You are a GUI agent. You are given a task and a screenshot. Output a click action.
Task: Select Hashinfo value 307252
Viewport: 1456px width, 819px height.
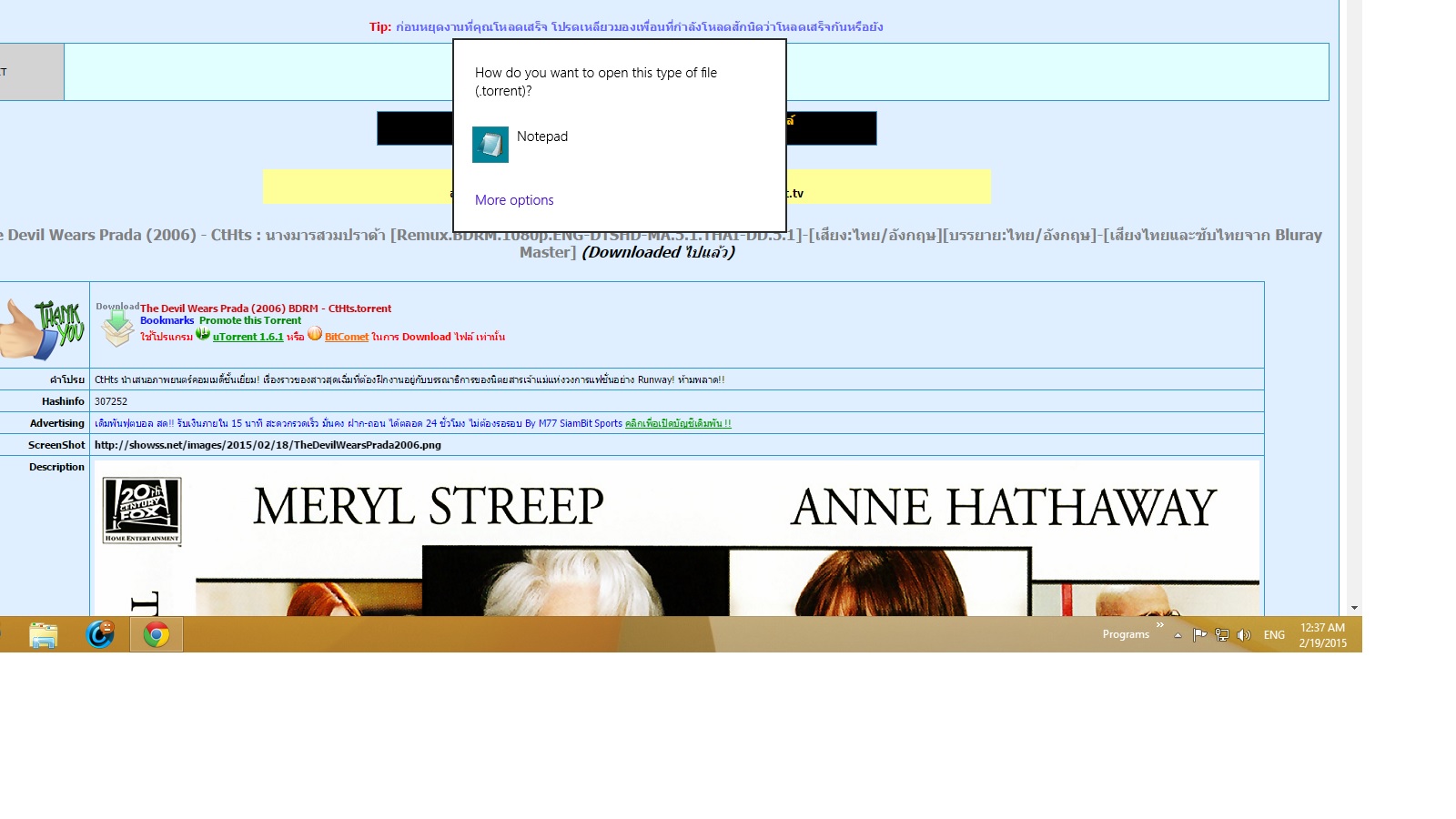(x=111, y=401)
